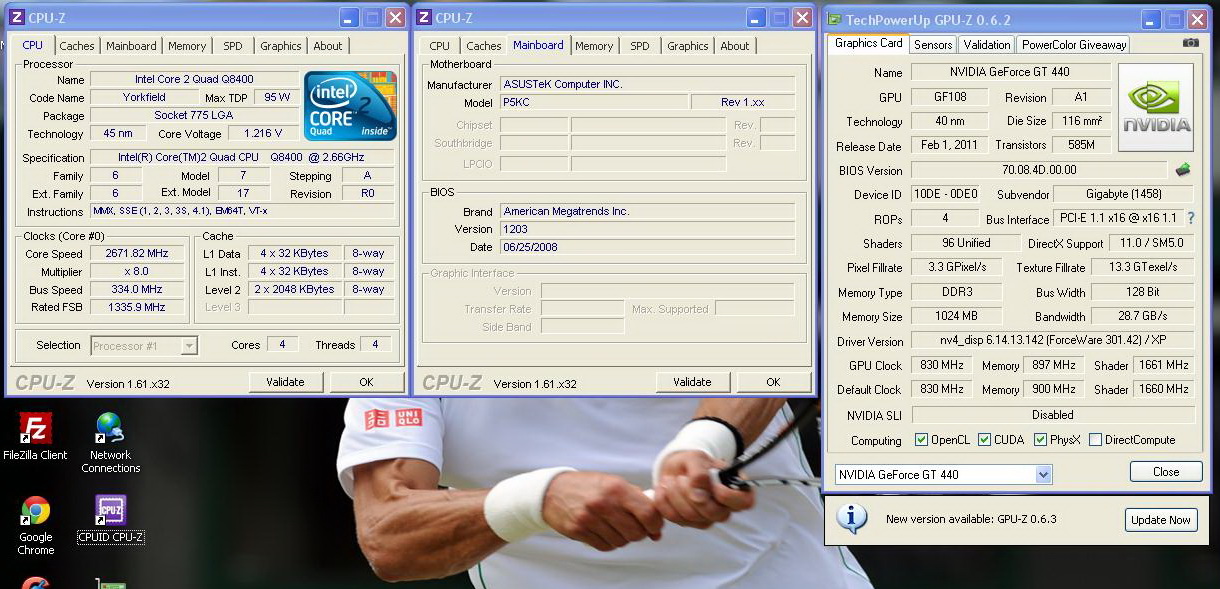Open Network Connections desktop icon
Image resolution: width=1220 pixels, height=589 pixels.
click(x=110, y=442)
